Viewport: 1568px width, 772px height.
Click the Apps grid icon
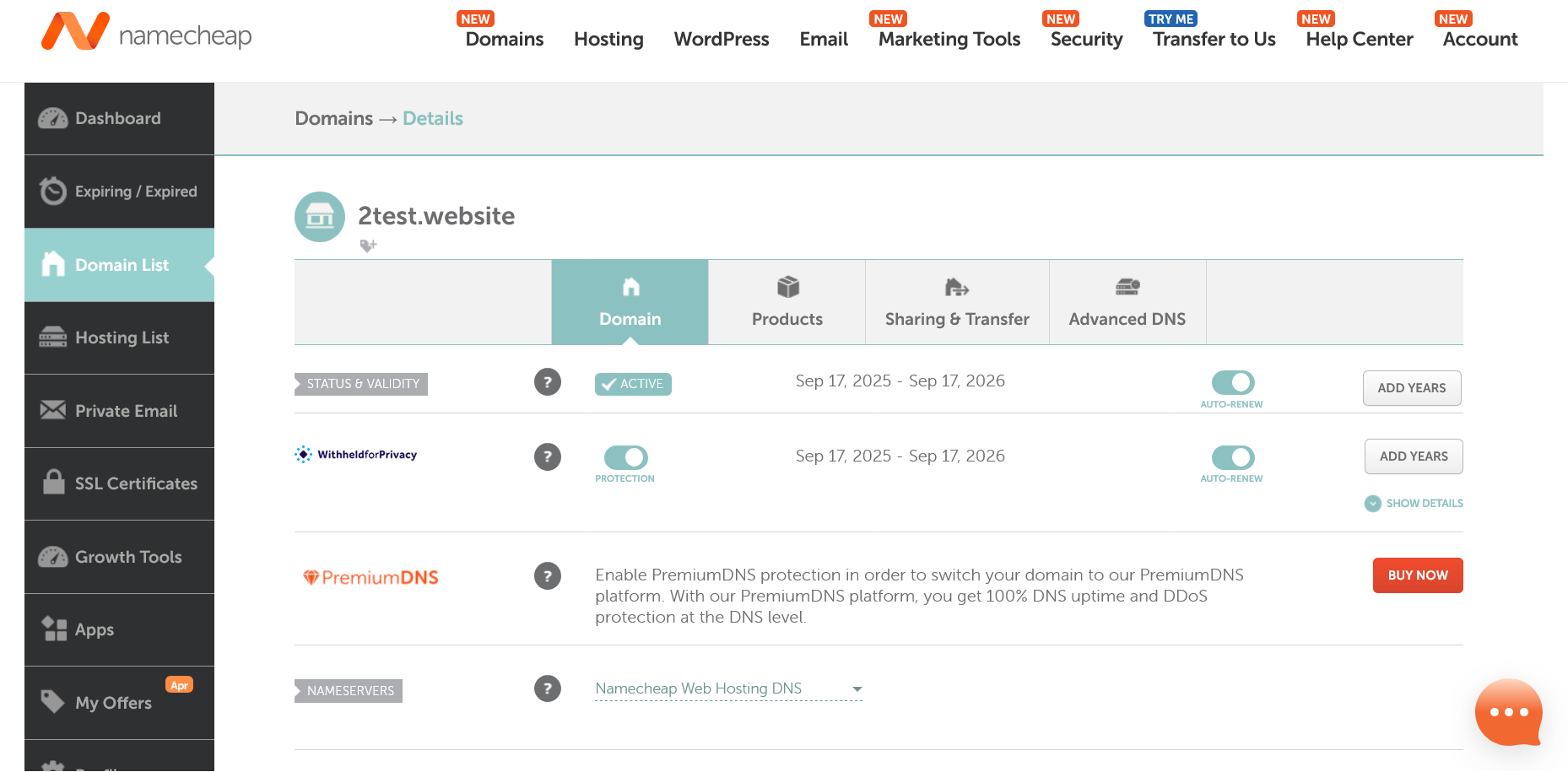pos(54,629)
